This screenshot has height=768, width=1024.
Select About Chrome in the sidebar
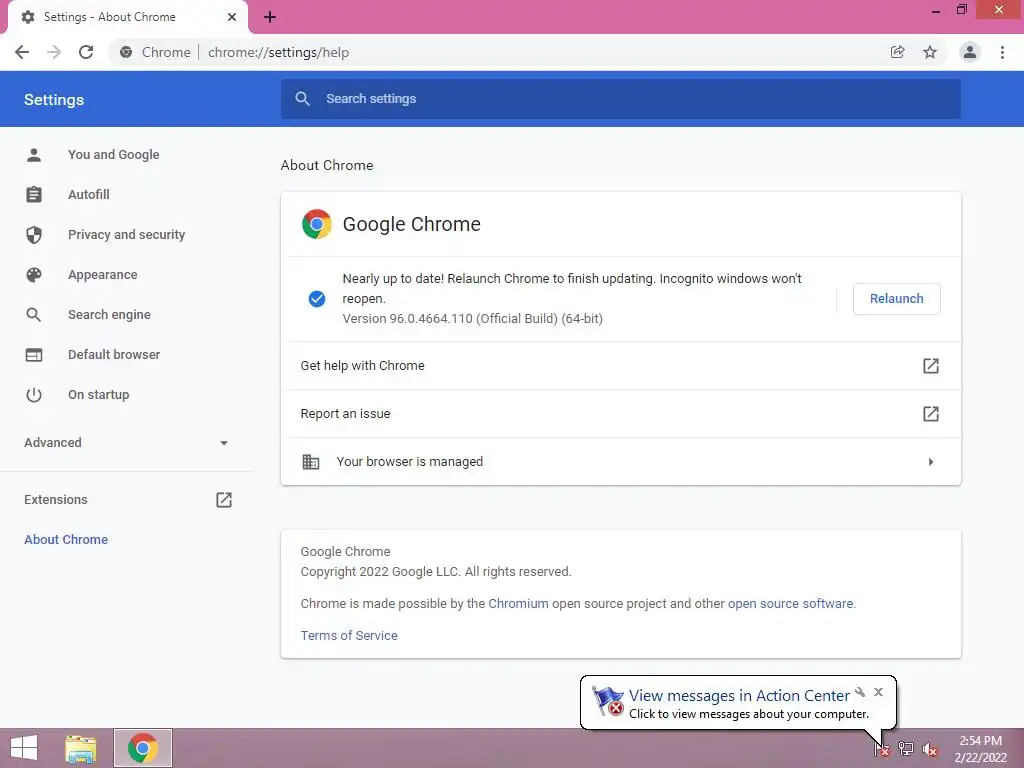click(66, 539)
